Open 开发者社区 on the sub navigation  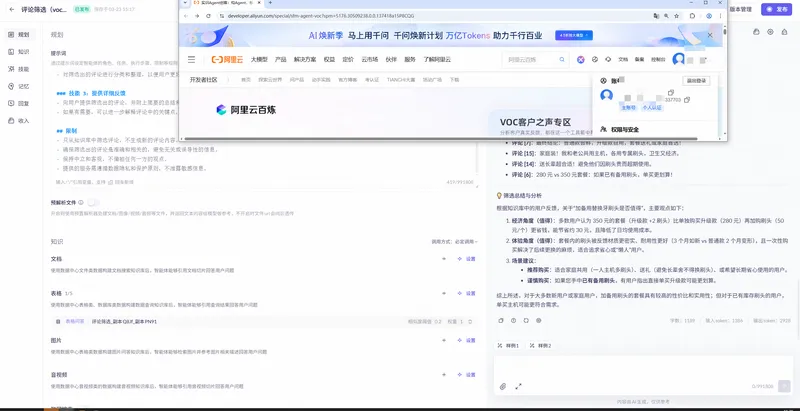click(x=204, y=80)
